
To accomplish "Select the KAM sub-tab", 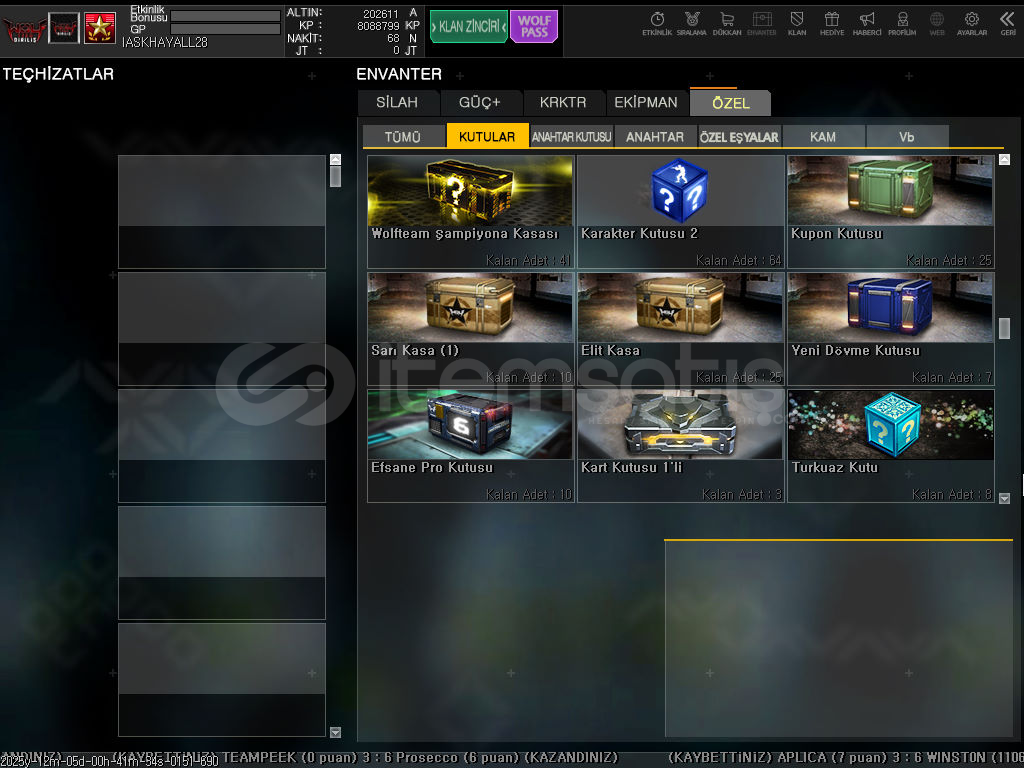I will point(823,136).
